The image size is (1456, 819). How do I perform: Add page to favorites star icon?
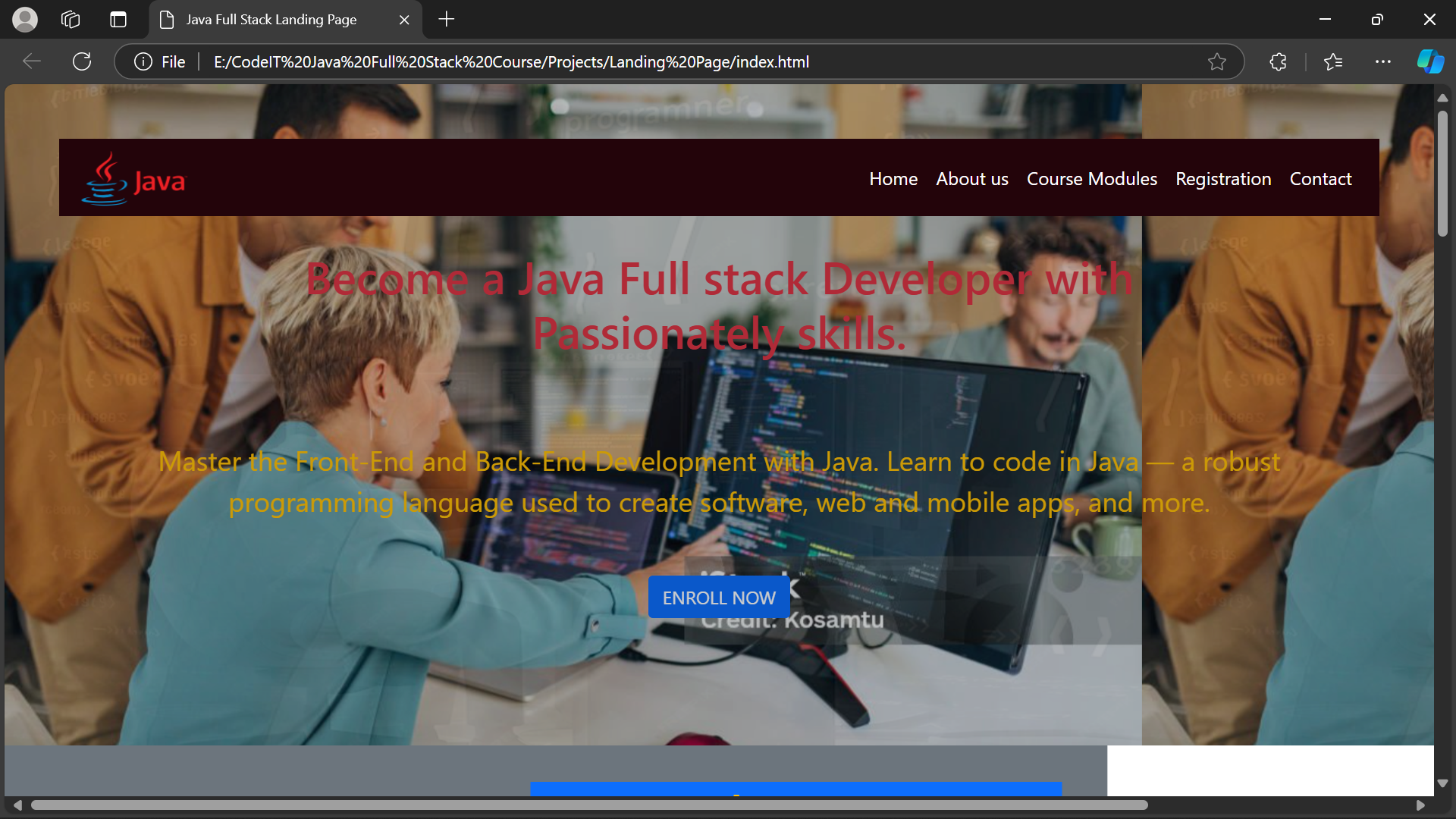point(1217,61)
